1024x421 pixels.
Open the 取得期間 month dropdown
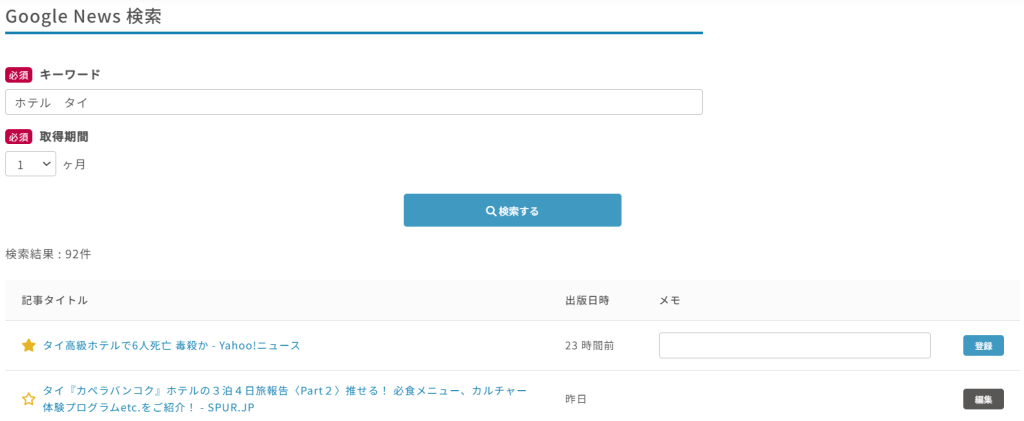[30, 164]
